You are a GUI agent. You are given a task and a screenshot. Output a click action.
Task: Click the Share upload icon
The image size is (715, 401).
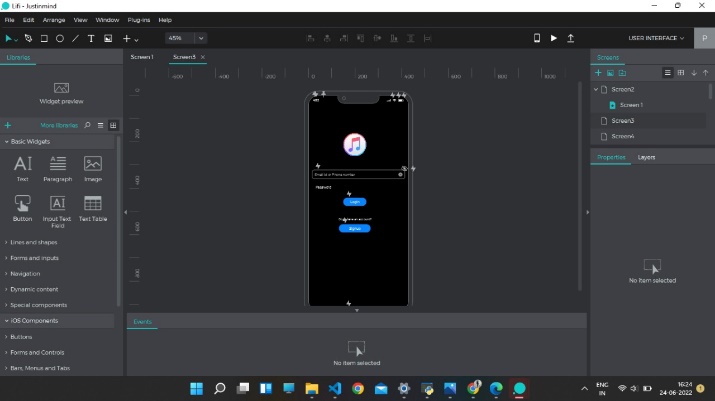(x=570, y=38)
